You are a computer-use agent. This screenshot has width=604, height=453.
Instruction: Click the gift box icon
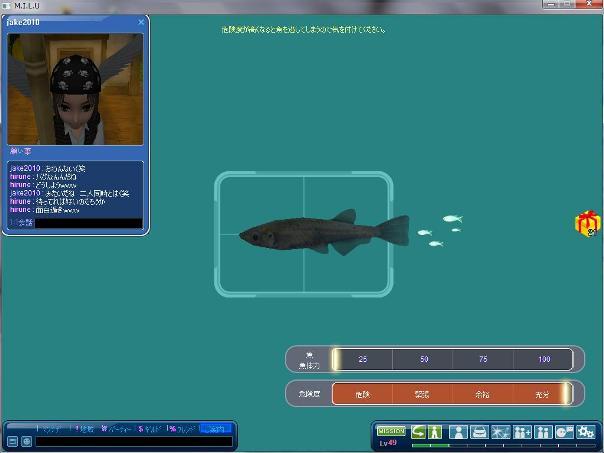point(587,223)
